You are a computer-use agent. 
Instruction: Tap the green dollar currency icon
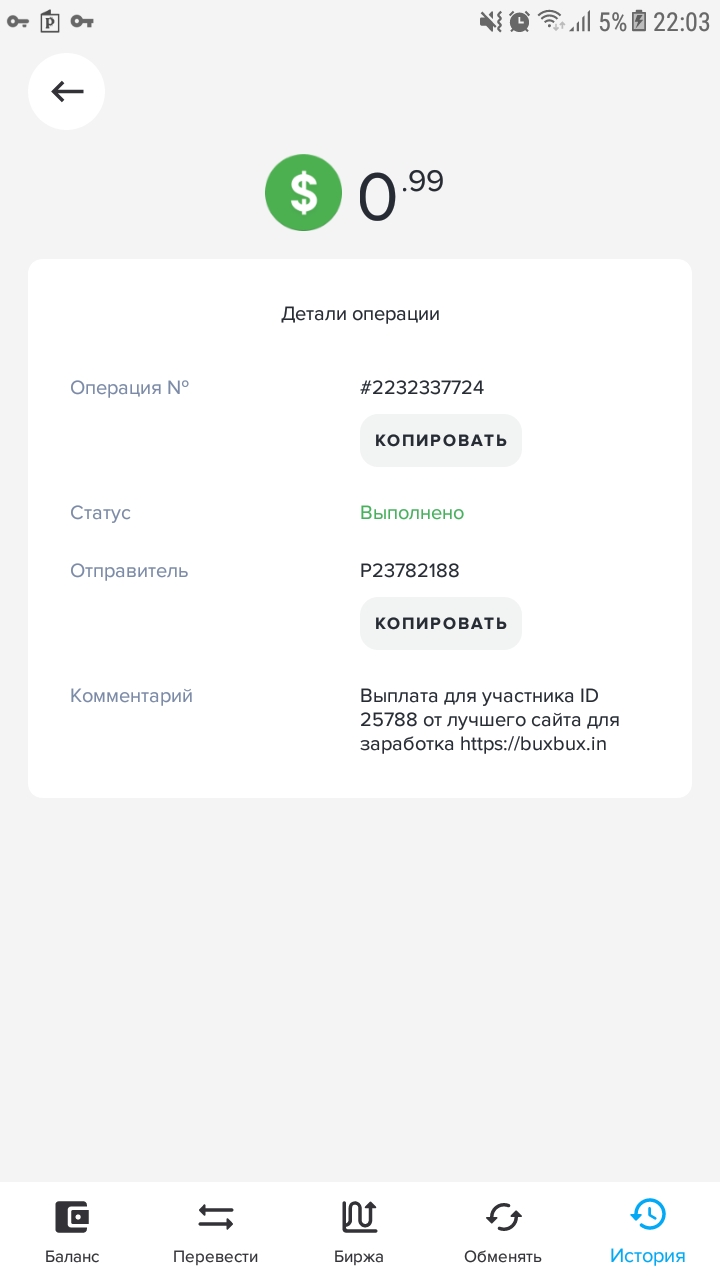coord(303,193)
